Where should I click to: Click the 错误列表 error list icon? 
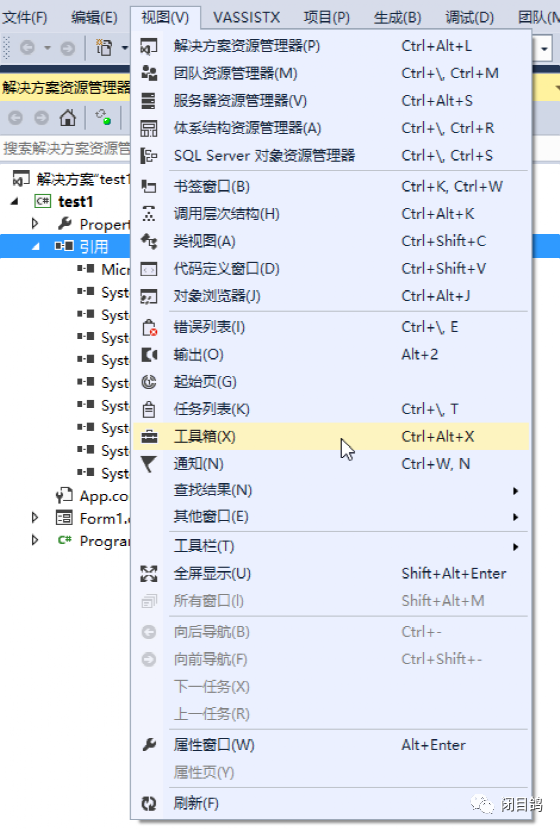(x=149, y=327)
